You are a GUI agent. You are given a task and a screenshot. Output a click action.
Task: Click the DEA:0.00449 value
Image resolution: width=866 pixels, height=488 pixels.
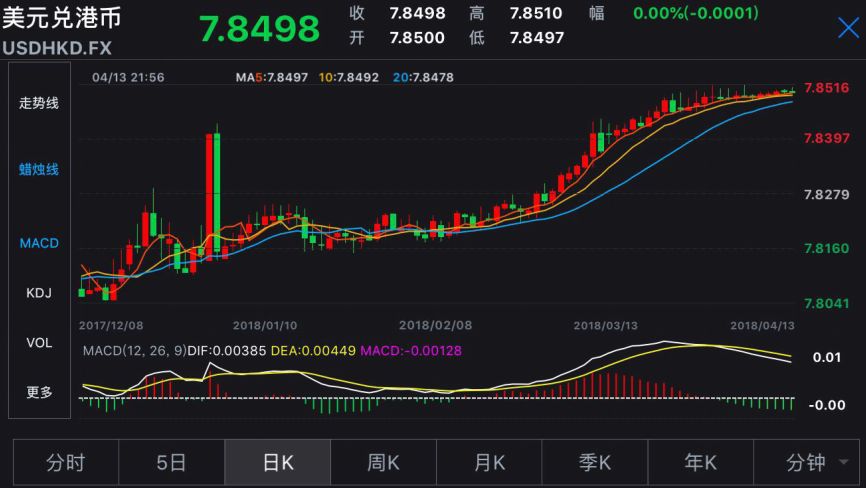click(313, 351)
